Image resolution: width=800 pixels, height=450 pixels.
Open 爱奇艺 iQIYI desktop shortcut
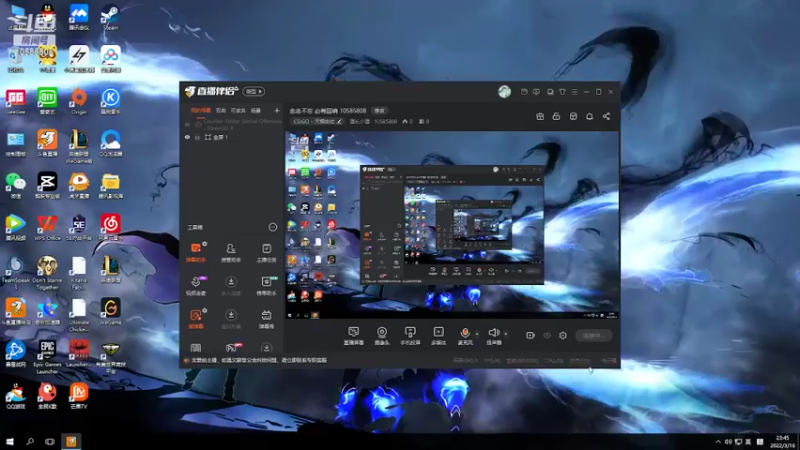click(x=47, y=101)
